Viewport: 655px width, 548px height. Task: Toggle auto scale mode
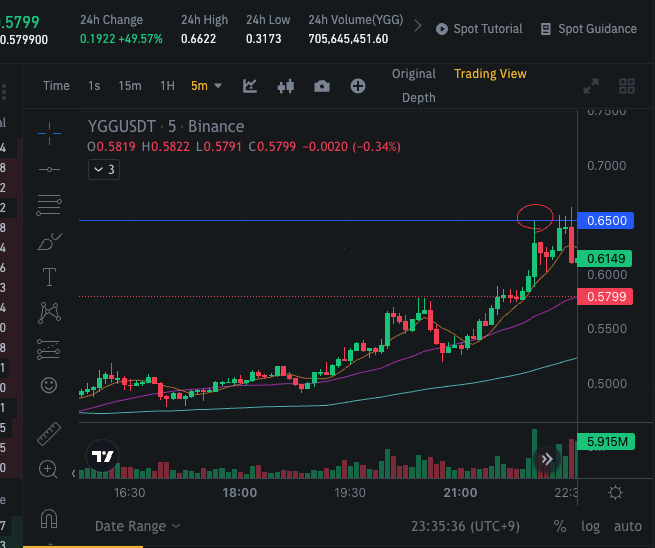coord(627,526)
